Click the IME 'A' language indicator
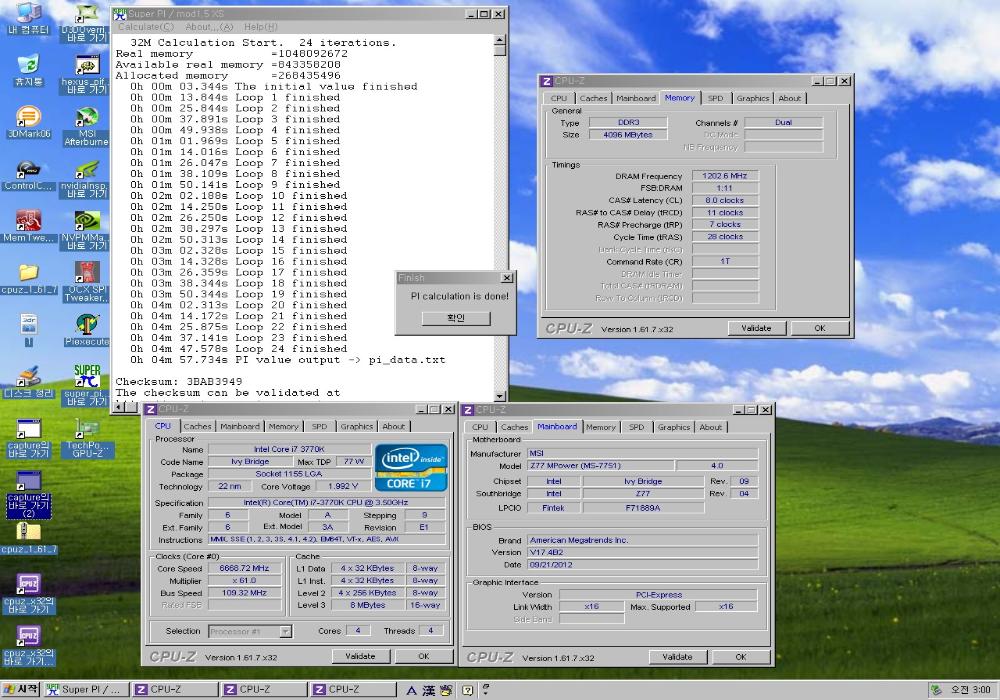 [411, 690]
